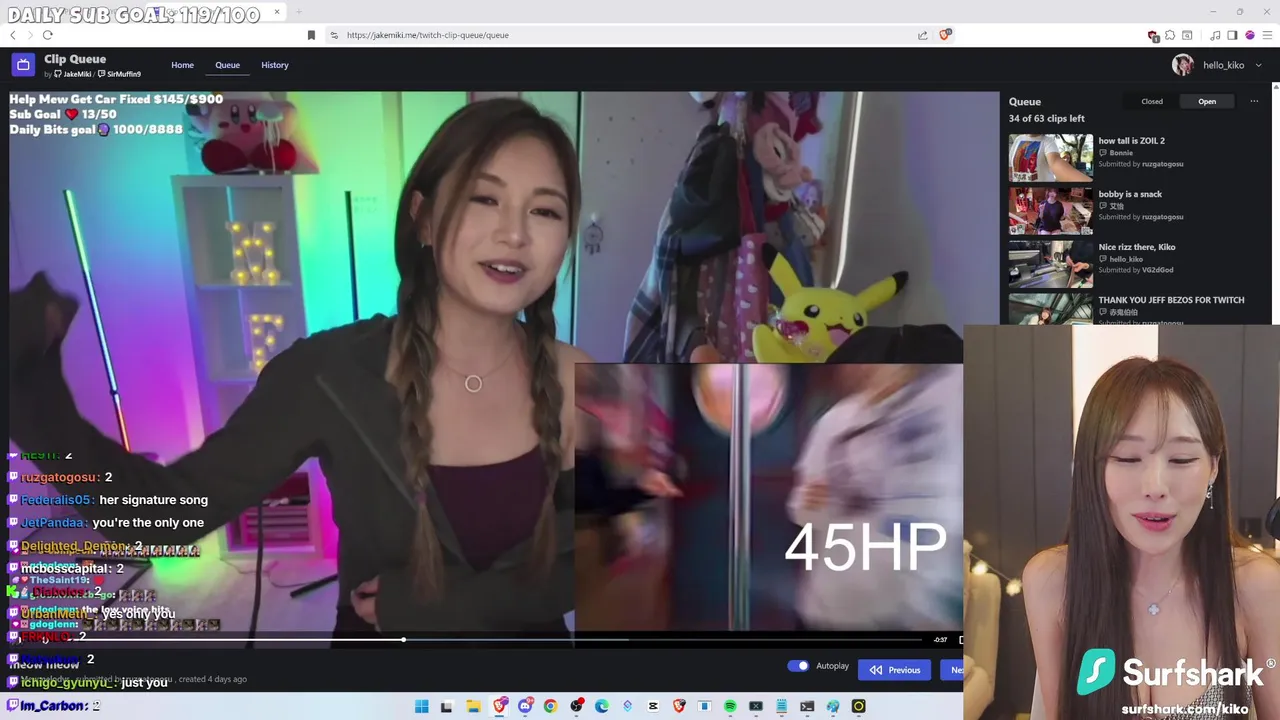Select the Queue tab
This screenshot has height=720, width=1280.
point(227,65)
